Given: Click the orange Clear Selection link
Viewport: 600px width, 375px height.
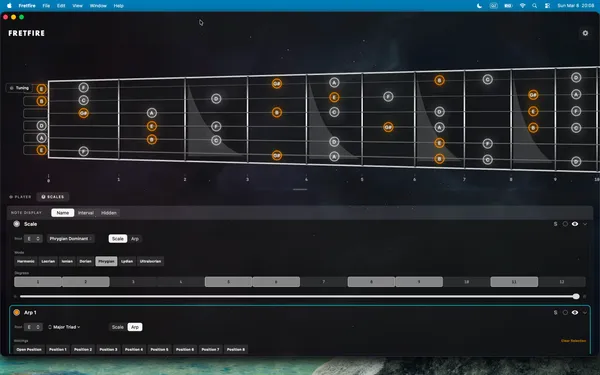Looking at the screenshot, I should (x=573, y=341).
